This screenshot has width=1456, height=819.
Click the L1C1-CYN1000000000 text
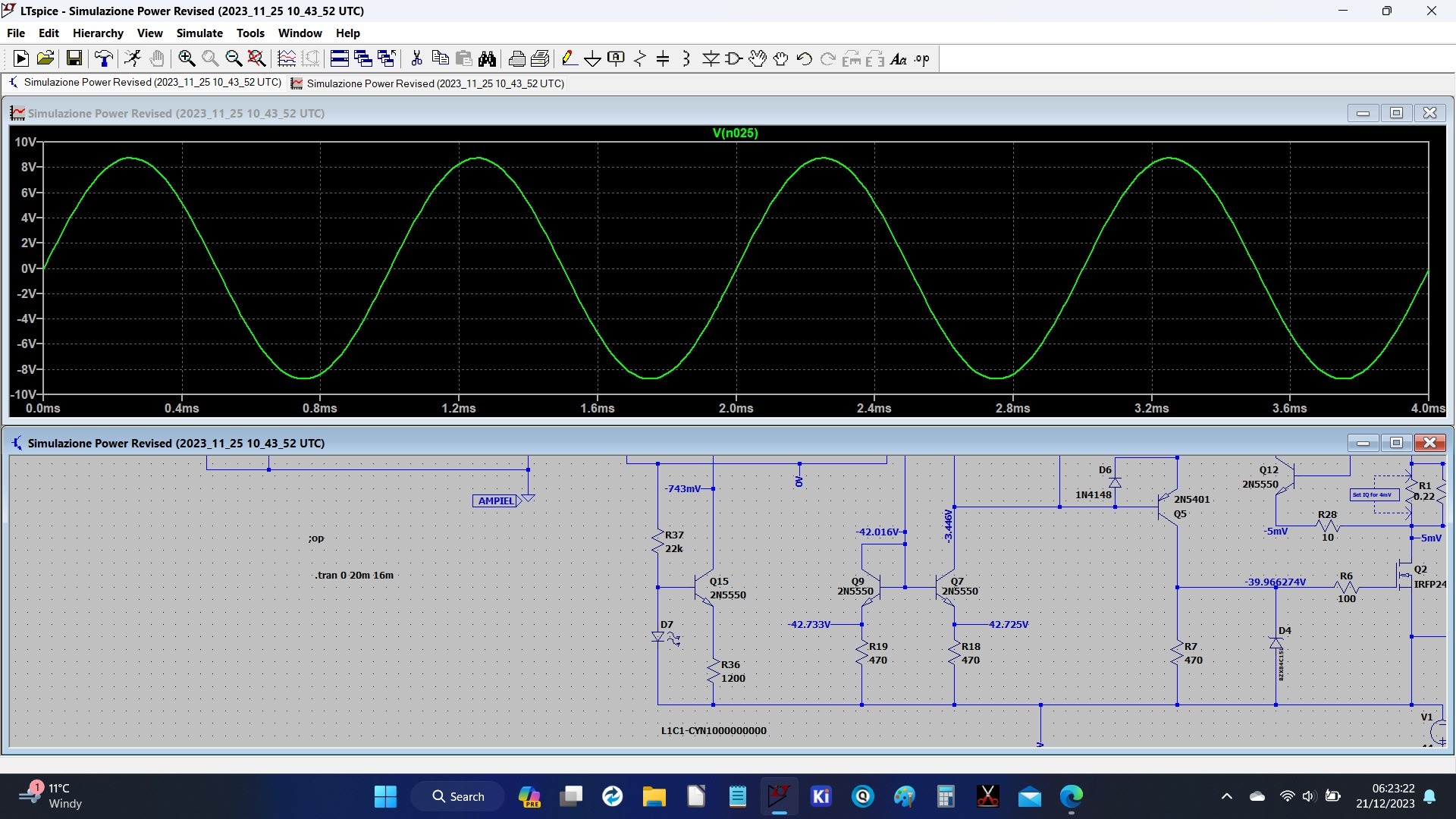tap(714, 730)
